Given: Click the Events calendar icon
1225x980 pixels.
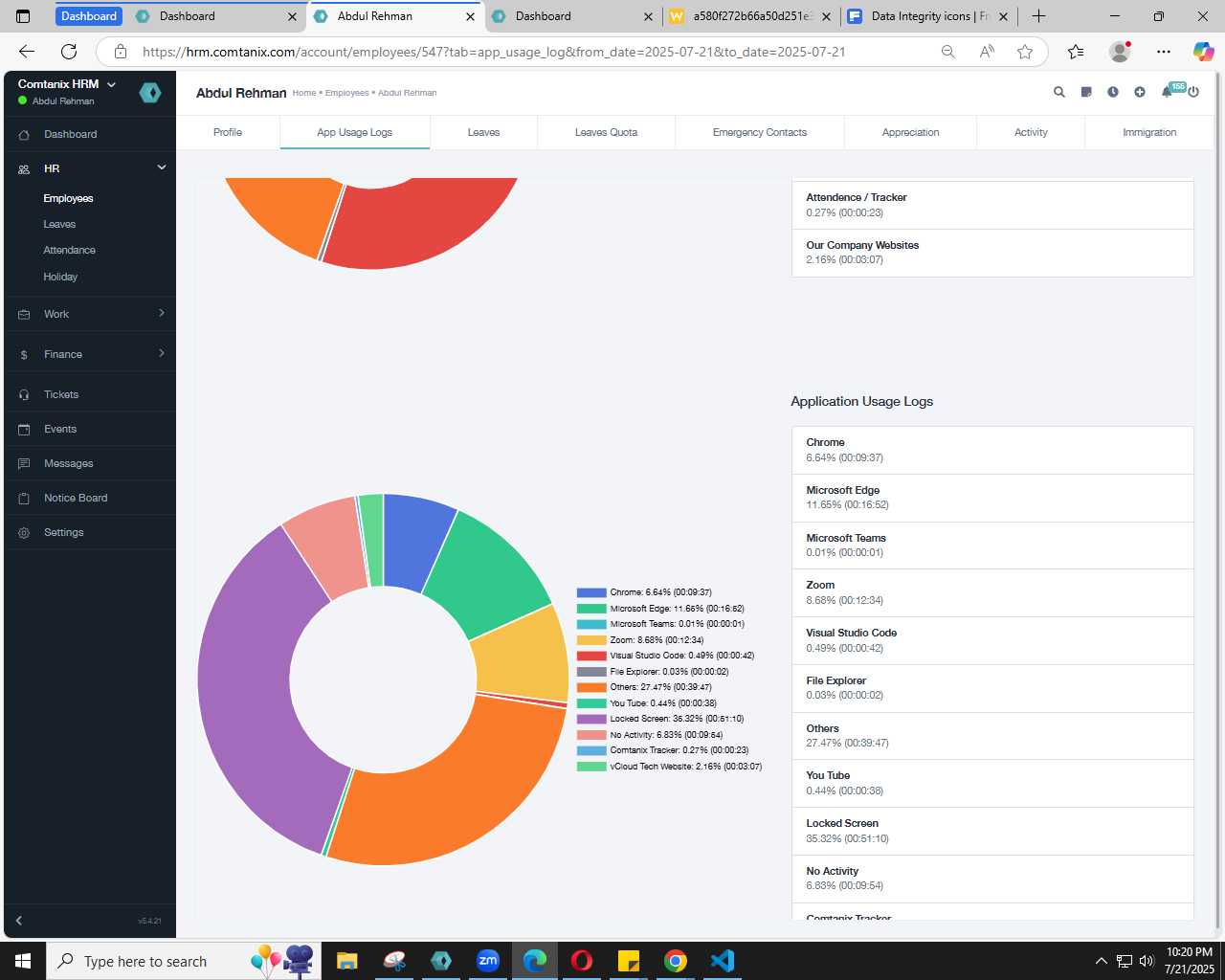Looking at the screenshot, I should (24, 430).
